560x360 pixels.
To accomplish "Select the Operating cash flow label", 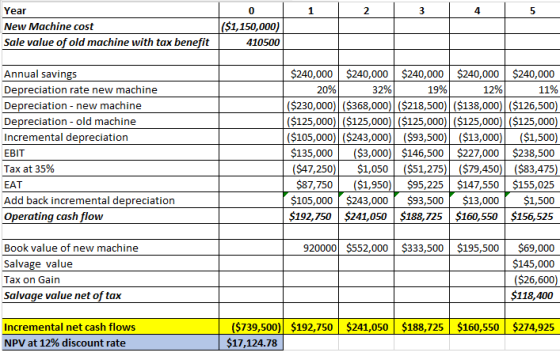I will click(x=54, y=216).
